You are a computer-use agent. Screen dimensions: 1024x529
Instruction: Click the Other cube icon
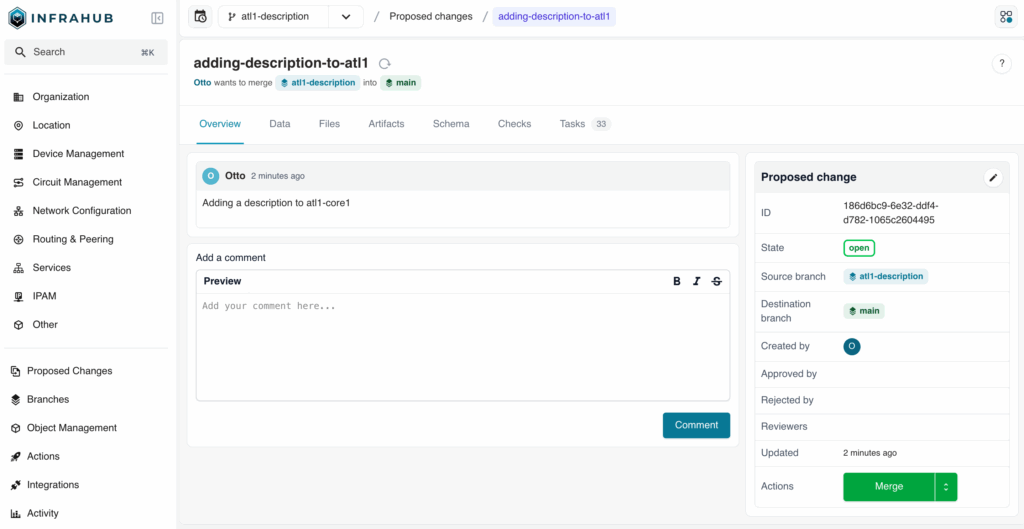click(x=18, y=325)
